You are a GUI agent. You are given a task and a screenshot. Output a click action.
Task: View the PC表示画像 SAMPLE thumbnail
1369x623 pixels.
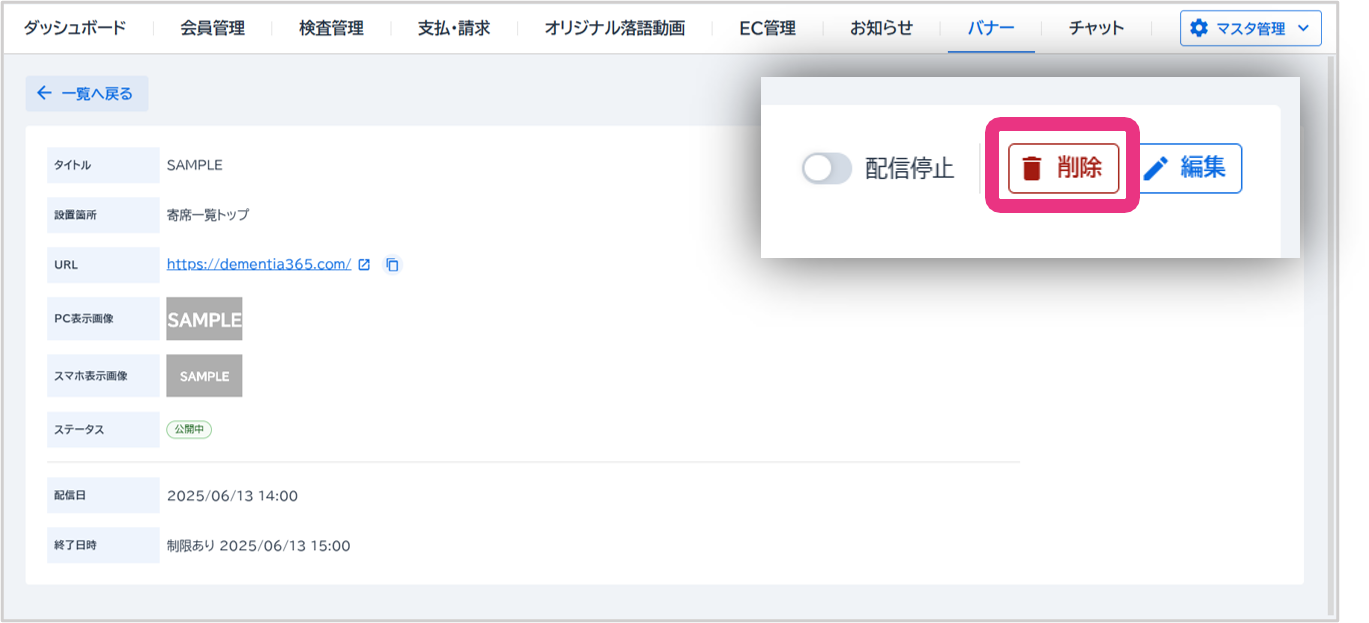tap(204, 319)
